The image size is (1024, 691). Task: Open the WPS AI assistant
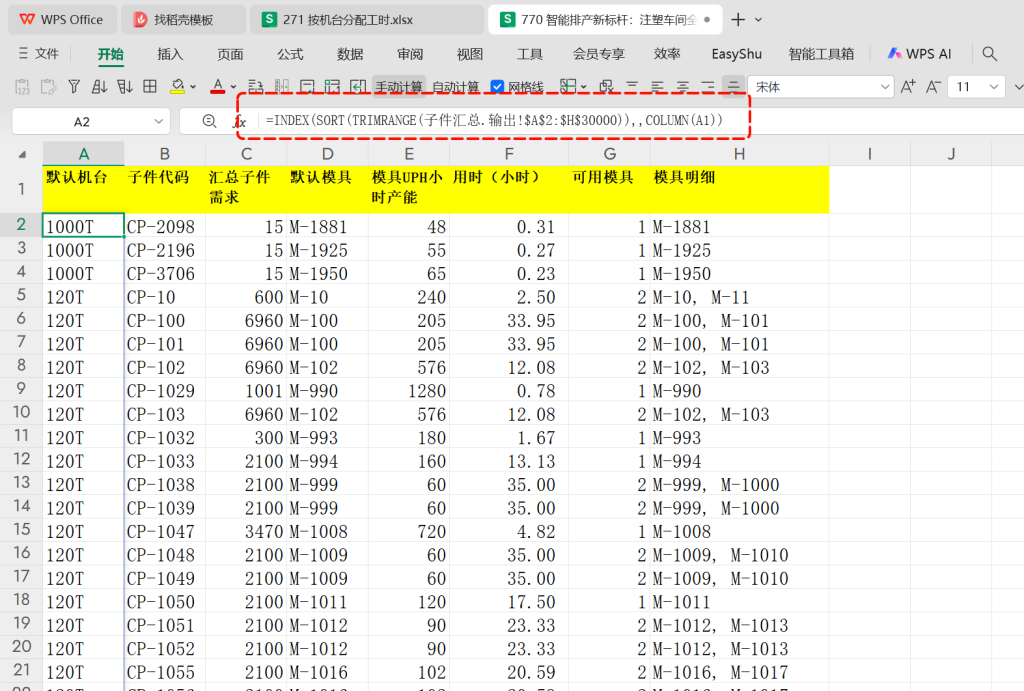tap(919, 54)
